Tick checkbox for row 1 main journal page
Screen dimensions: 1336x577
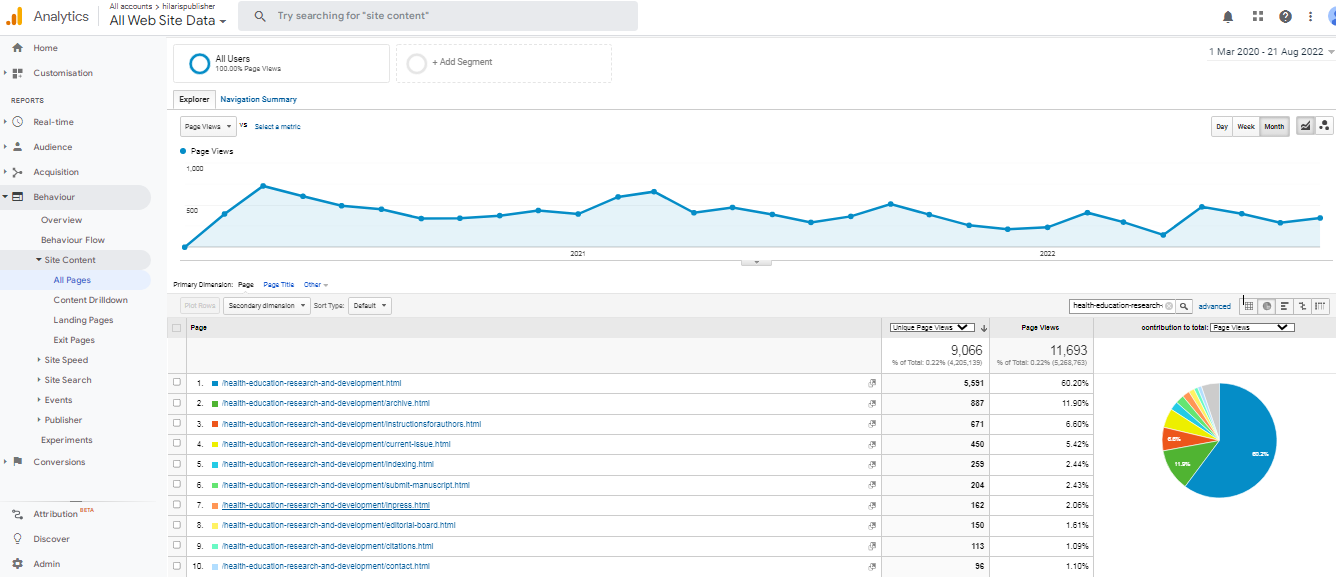(177, 383)
